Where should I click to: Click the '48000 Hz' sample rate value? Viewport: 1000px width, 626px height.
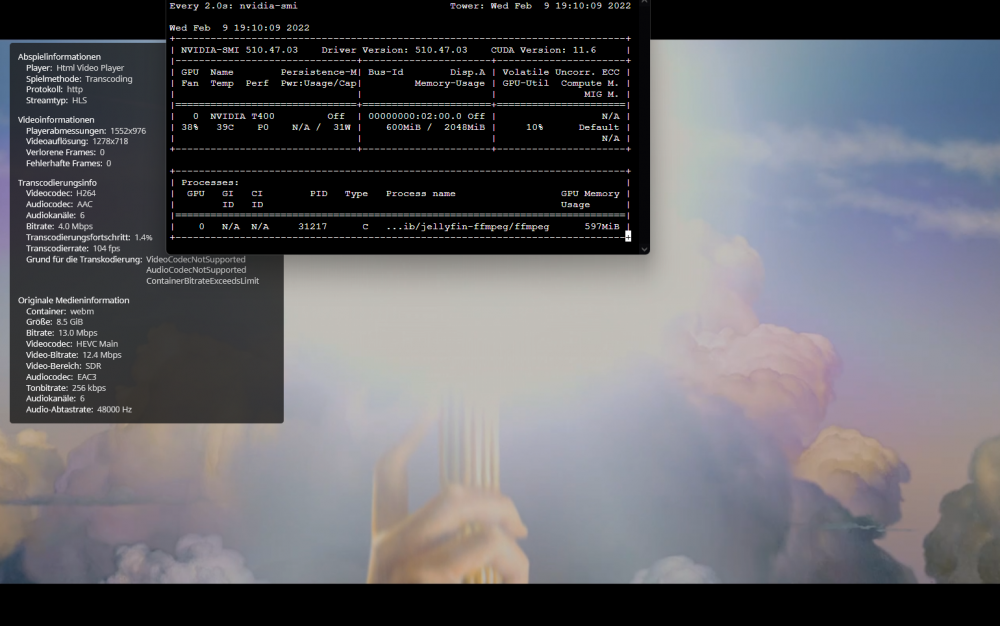click(x=114, y=409)
